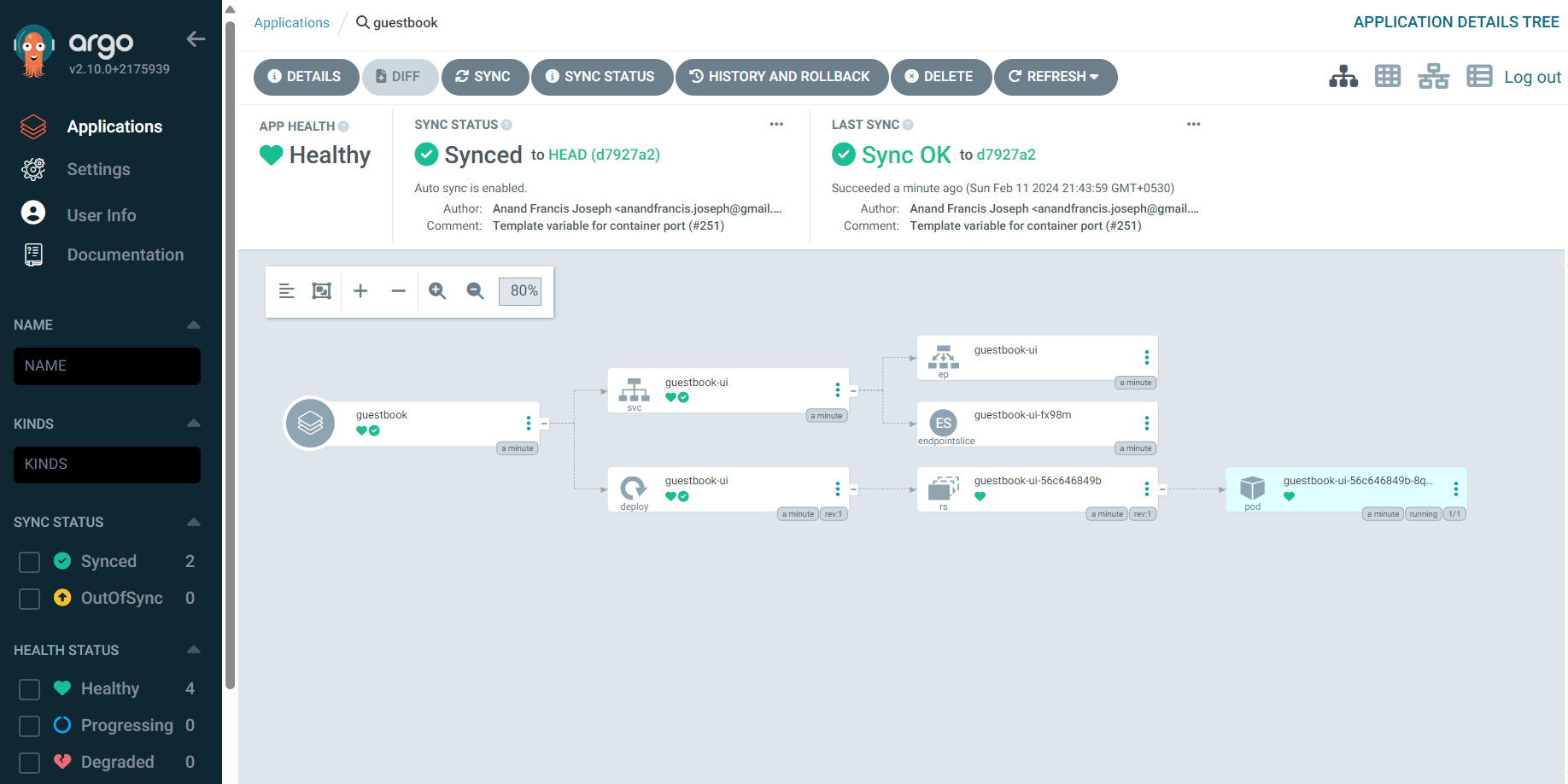View the SYNC STATUS details
Viewport: 1568px width, 784px height.
(x=601, y=77)
